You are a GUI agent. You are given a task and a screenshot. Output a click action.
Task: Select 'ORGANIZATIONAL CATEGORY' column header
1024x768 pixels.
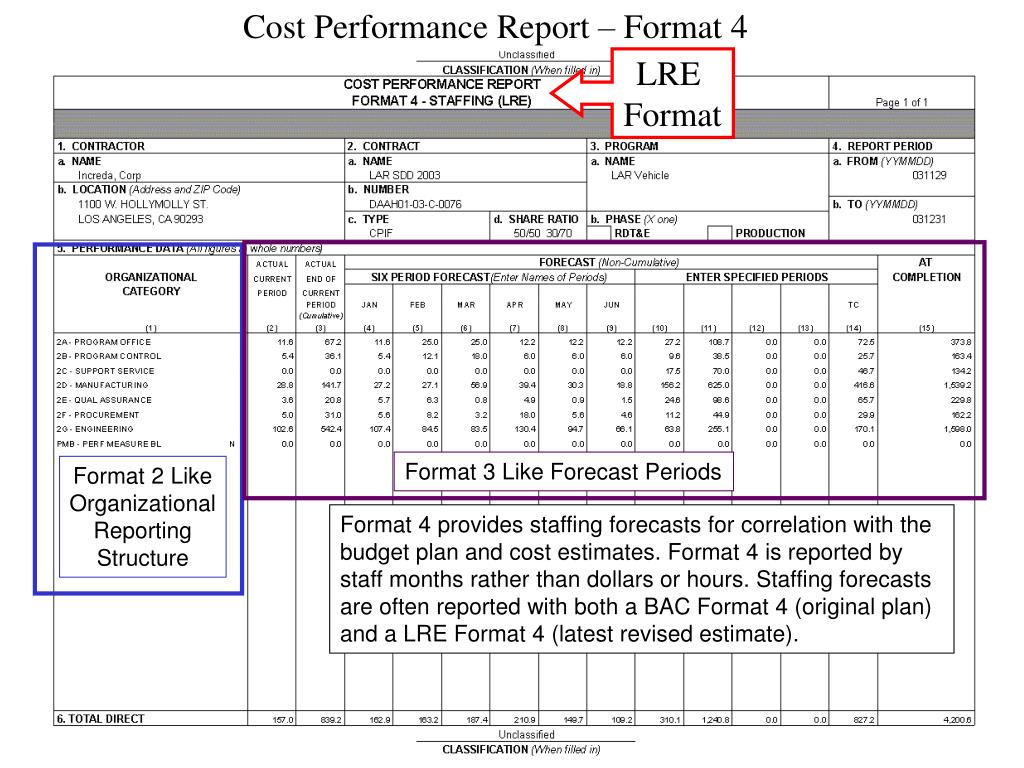(x=151, y=284)
